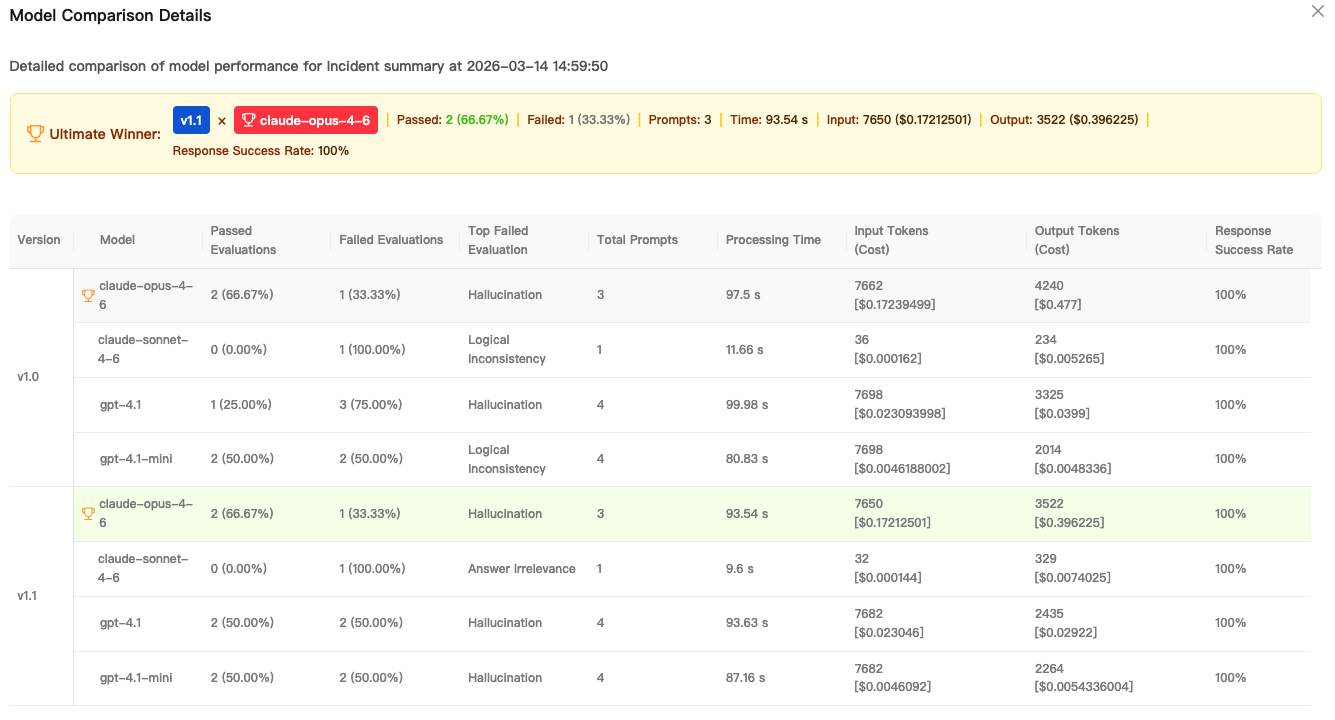Select the v1.1 gpt-4.1-mini model row
The width and height of the screenshot is (1335, 720).
coord(136,678)
